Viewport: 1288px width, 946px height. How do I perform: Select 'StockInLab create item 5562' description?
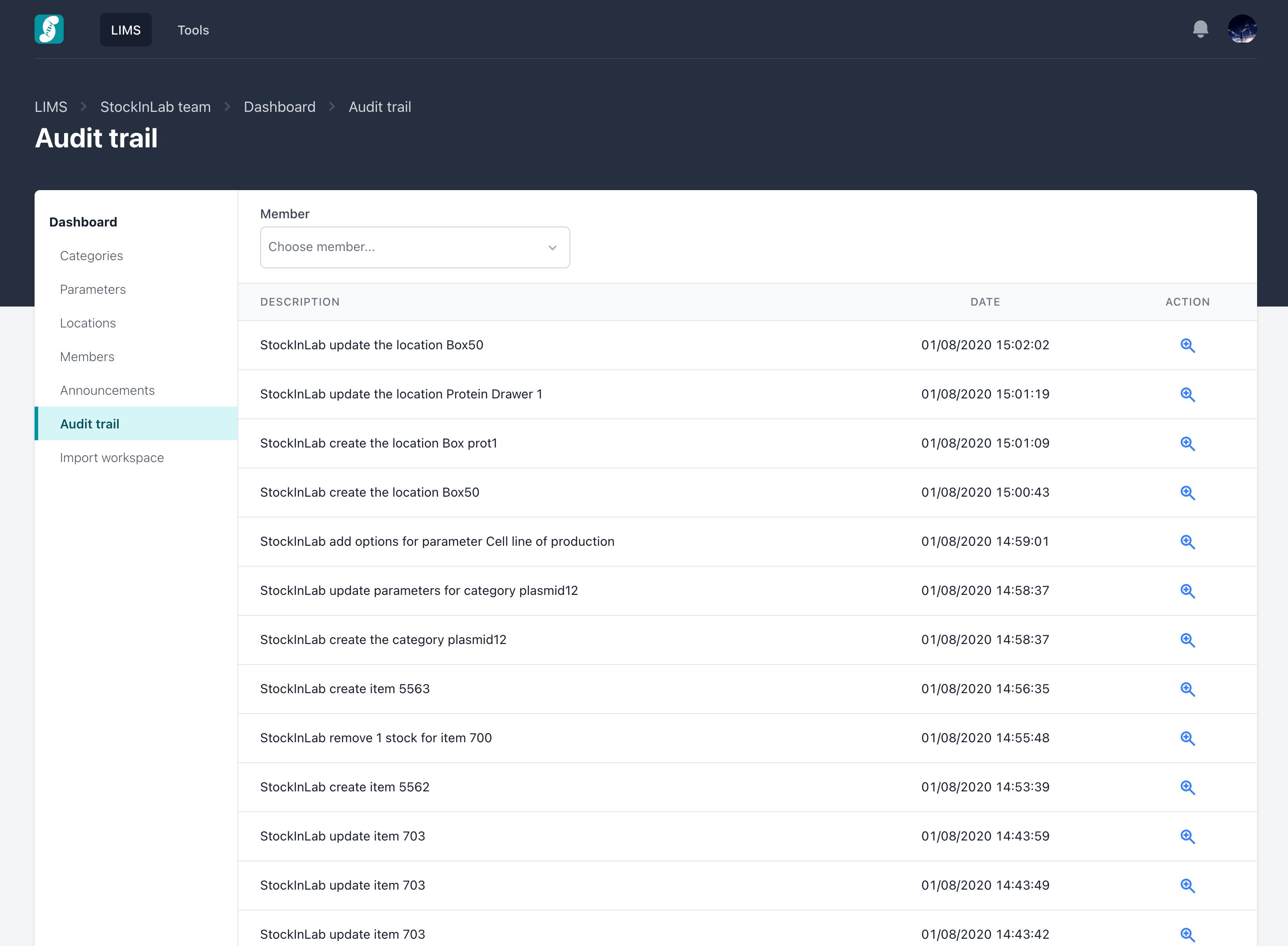pos(345,787)
